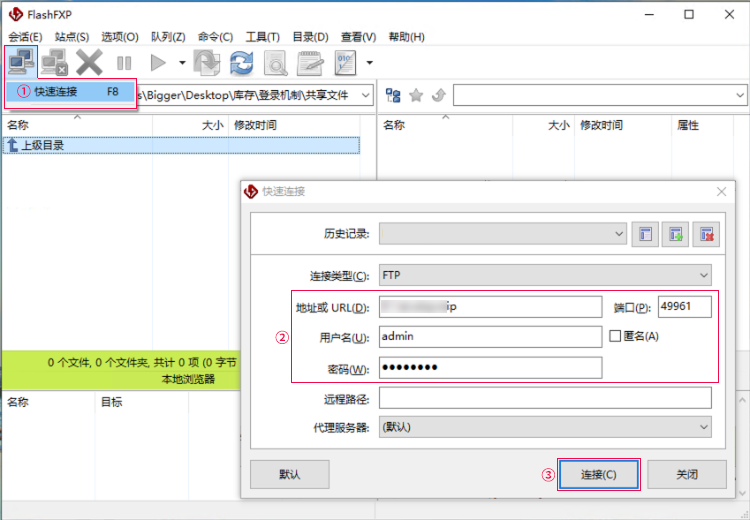Open the notepad editor icon

pos(310,63)
